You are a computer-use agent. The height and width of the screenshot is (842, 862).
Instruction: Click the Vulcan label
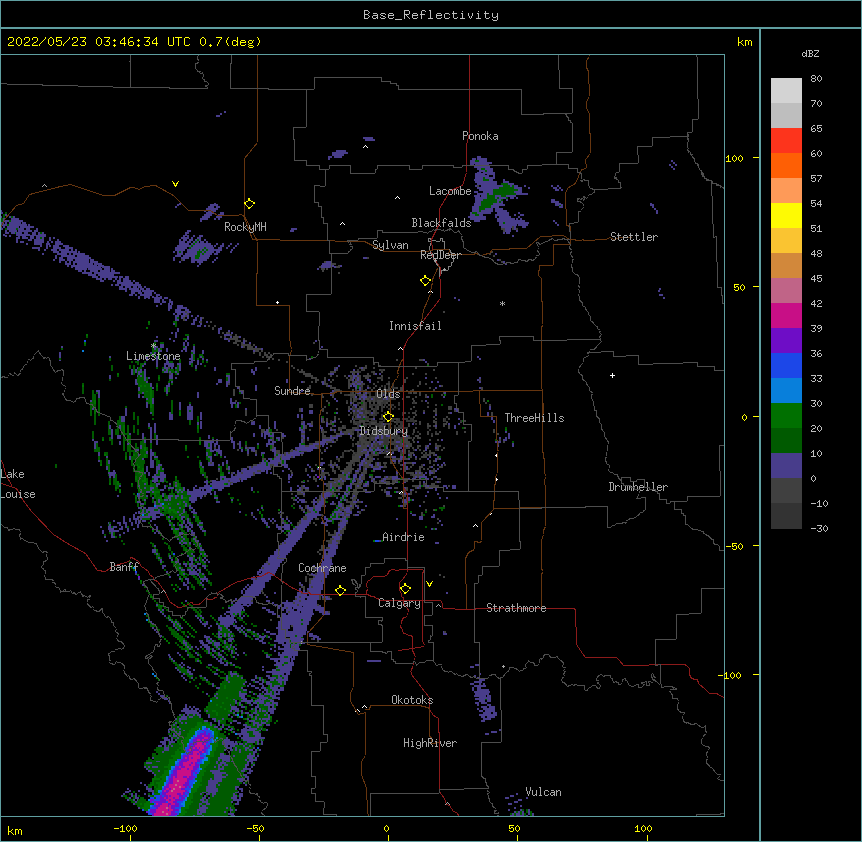pyautogui.click(x=543, y=792)
